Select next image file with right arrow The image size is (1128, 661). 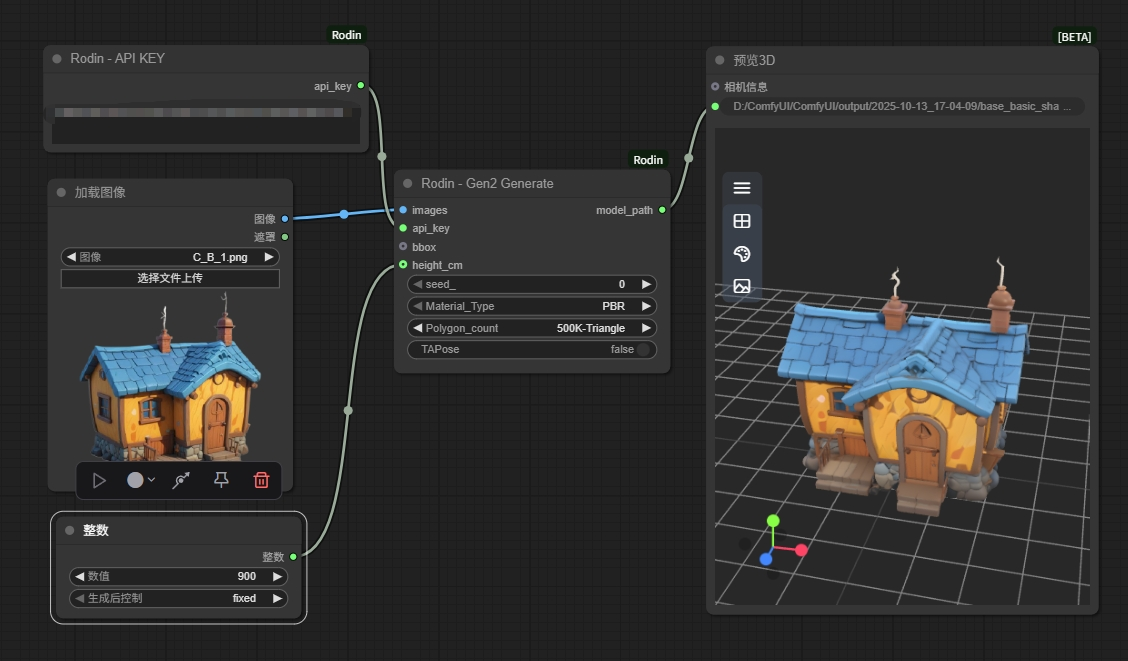268,257
